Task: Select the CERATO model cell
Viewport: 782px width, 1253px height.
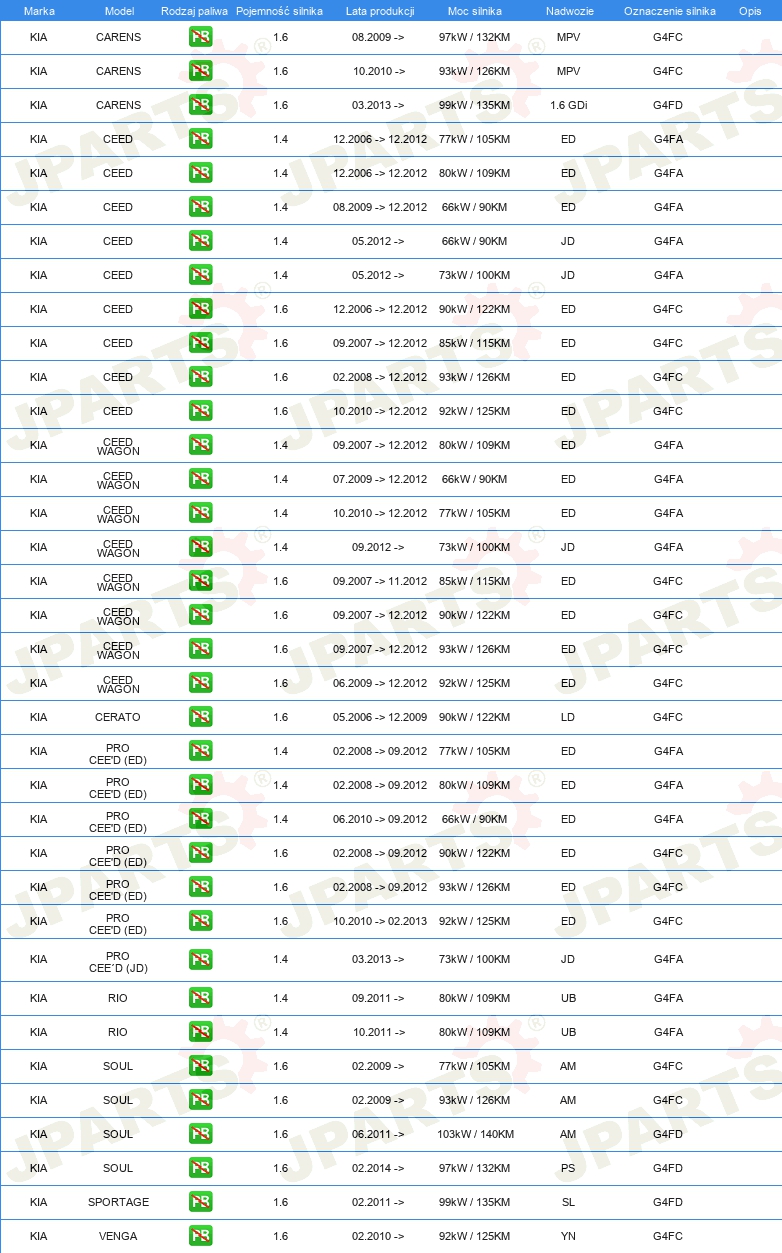Action: [x=118, y=717]
